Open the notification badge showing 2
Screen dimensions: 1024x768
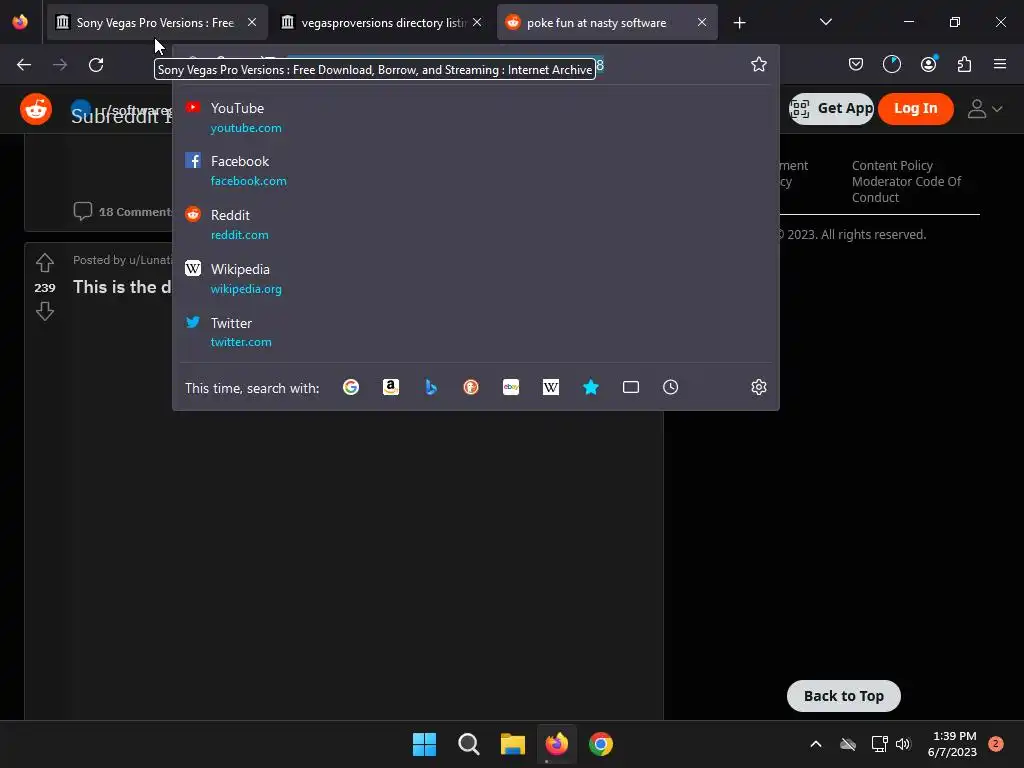click(x=995, y=744)
